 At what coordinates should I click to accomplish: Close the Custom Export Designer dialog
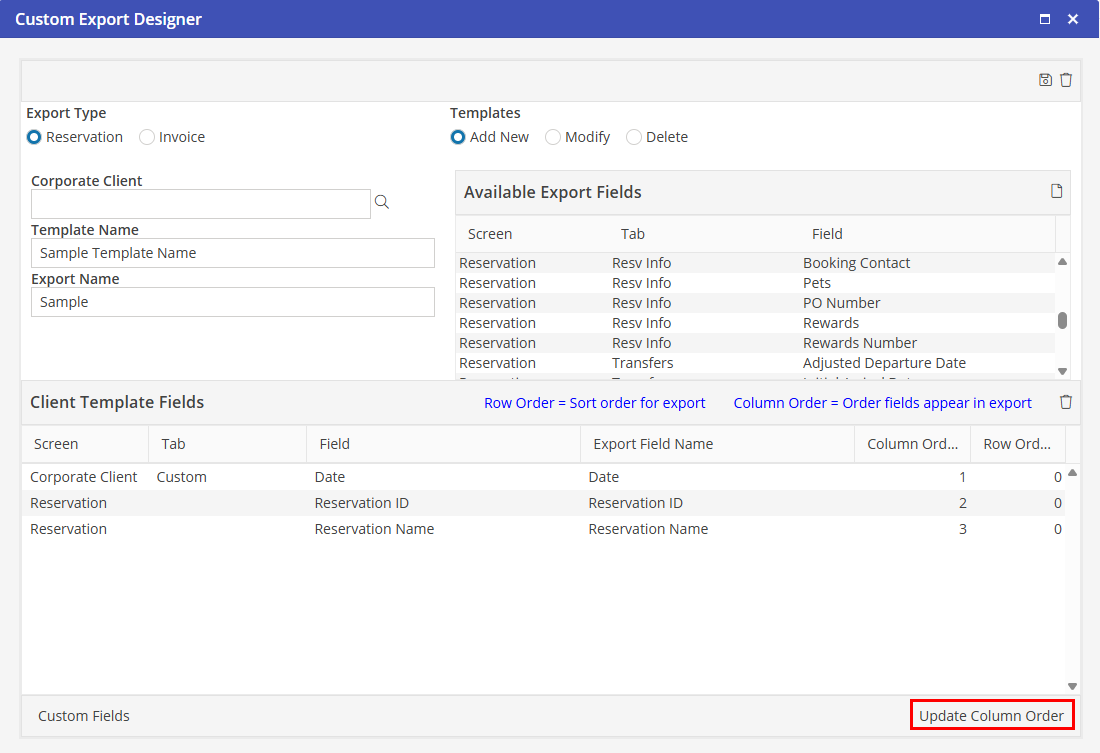pyautogui.click(x=1073, y=19)
